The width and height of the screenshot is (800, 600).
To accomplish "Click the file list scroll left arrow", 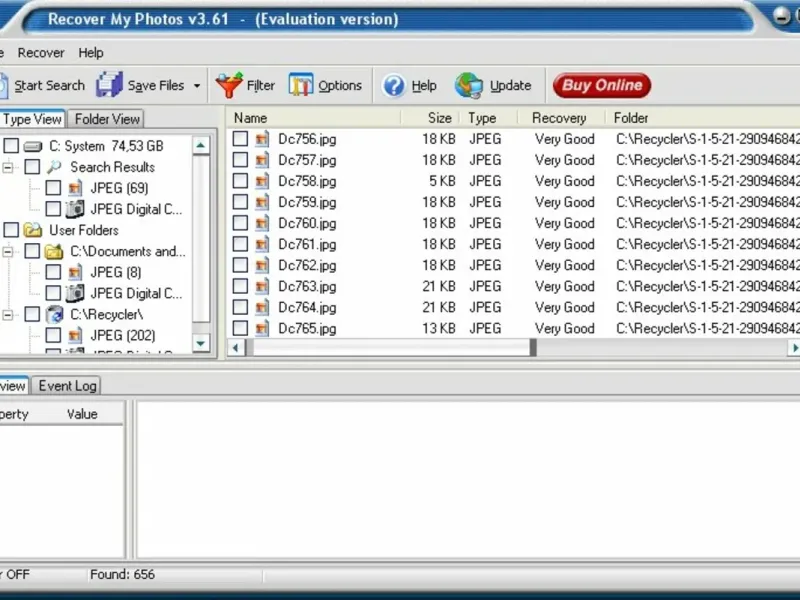I will tap(236, 348).
